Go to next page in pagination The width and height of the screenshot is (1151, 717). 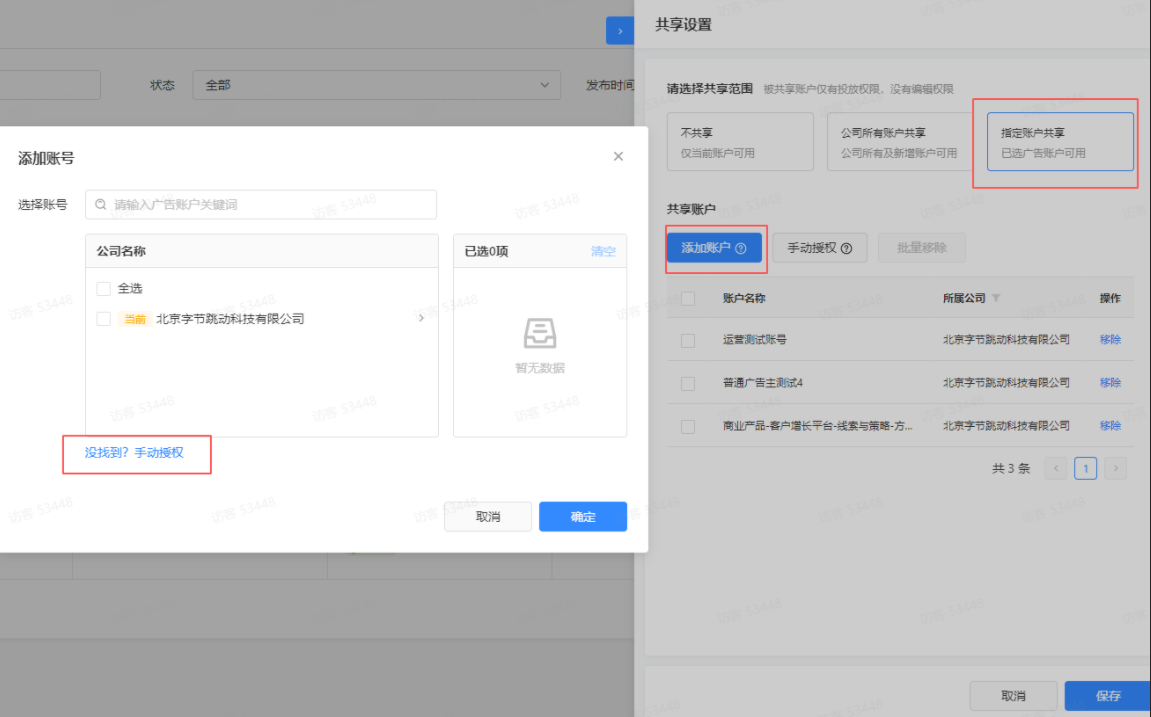(1115, 468)
